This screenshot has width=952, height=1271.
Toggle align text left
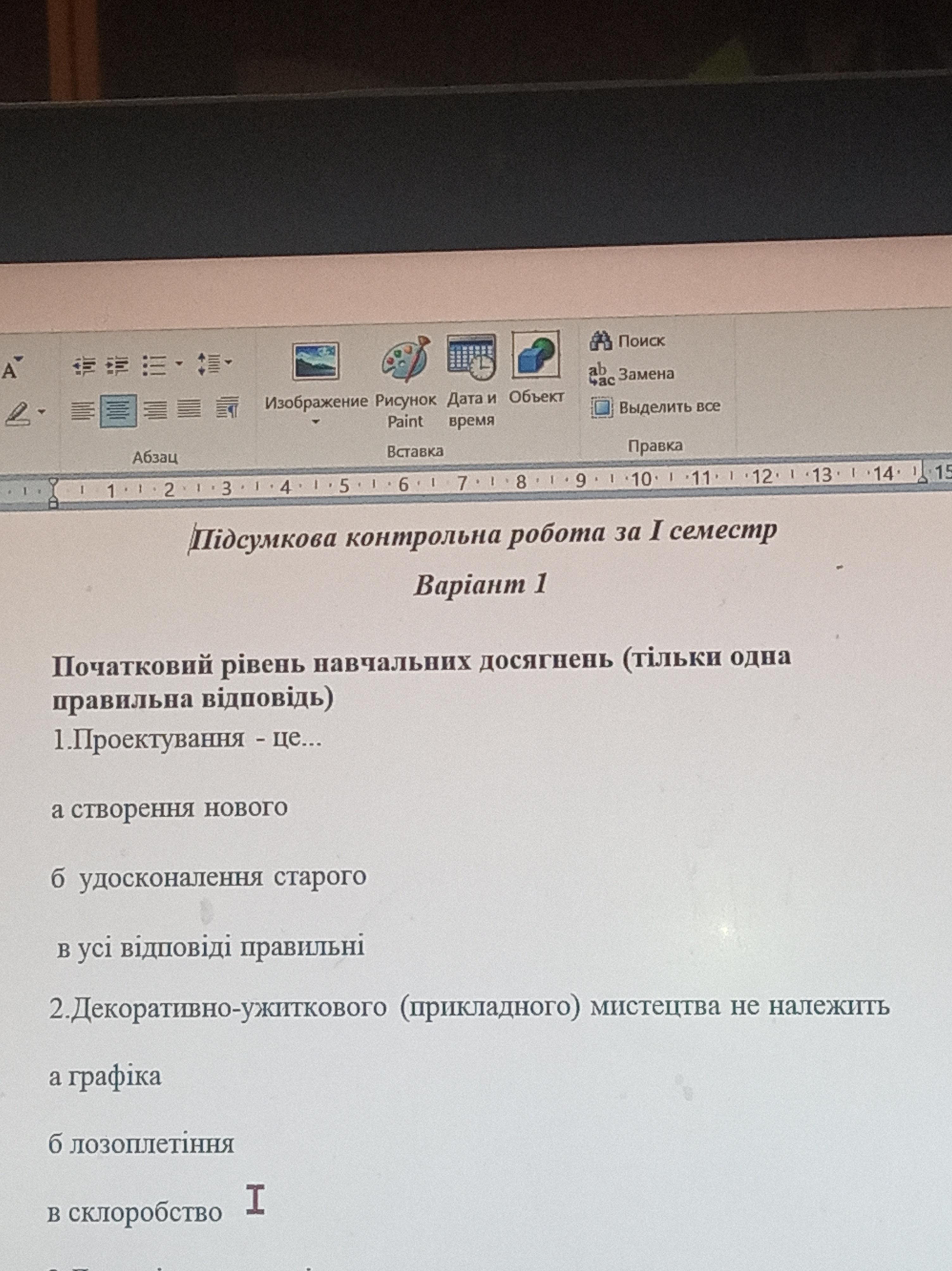[x=83, y=410]
